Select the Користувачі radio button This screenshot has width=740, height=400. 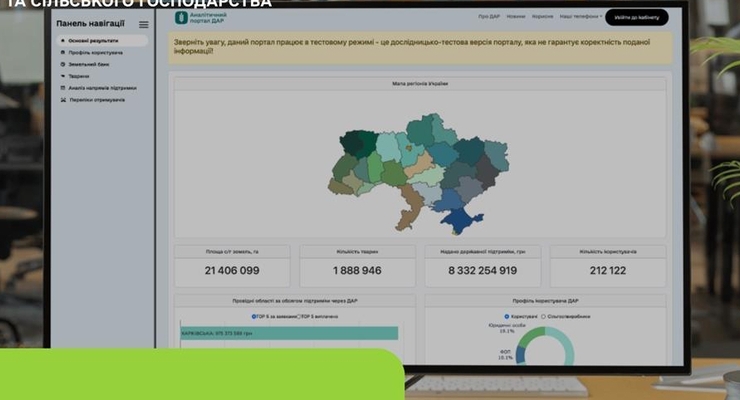pos(507,316)
